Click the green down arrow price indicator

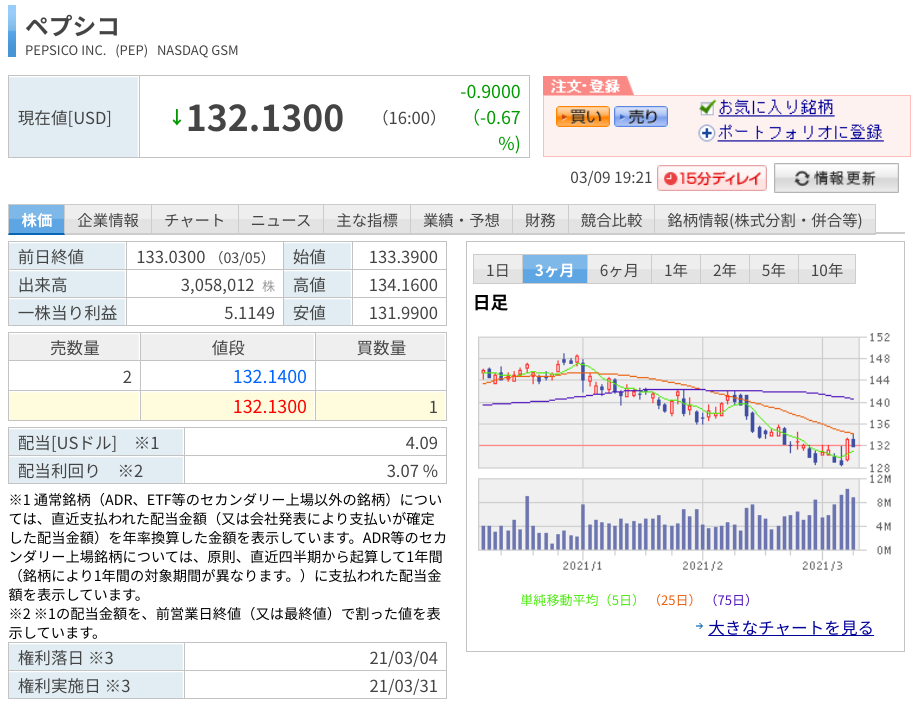176,118
